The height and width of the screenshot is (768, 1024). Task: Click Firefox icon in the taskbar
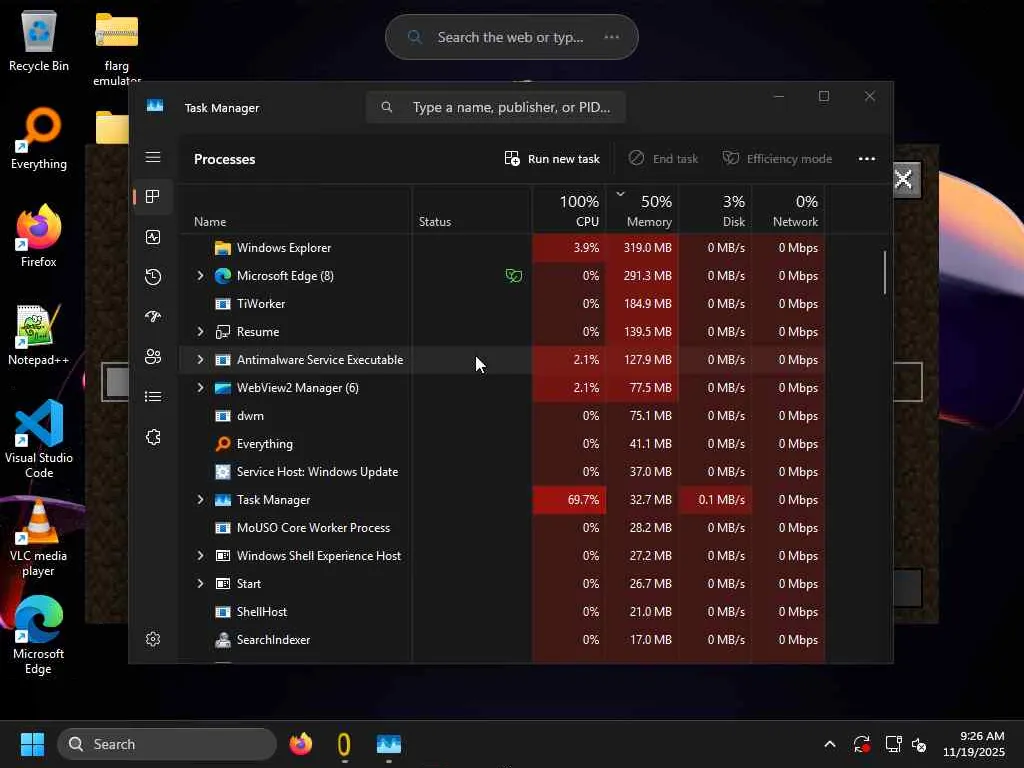pos(301,744)
